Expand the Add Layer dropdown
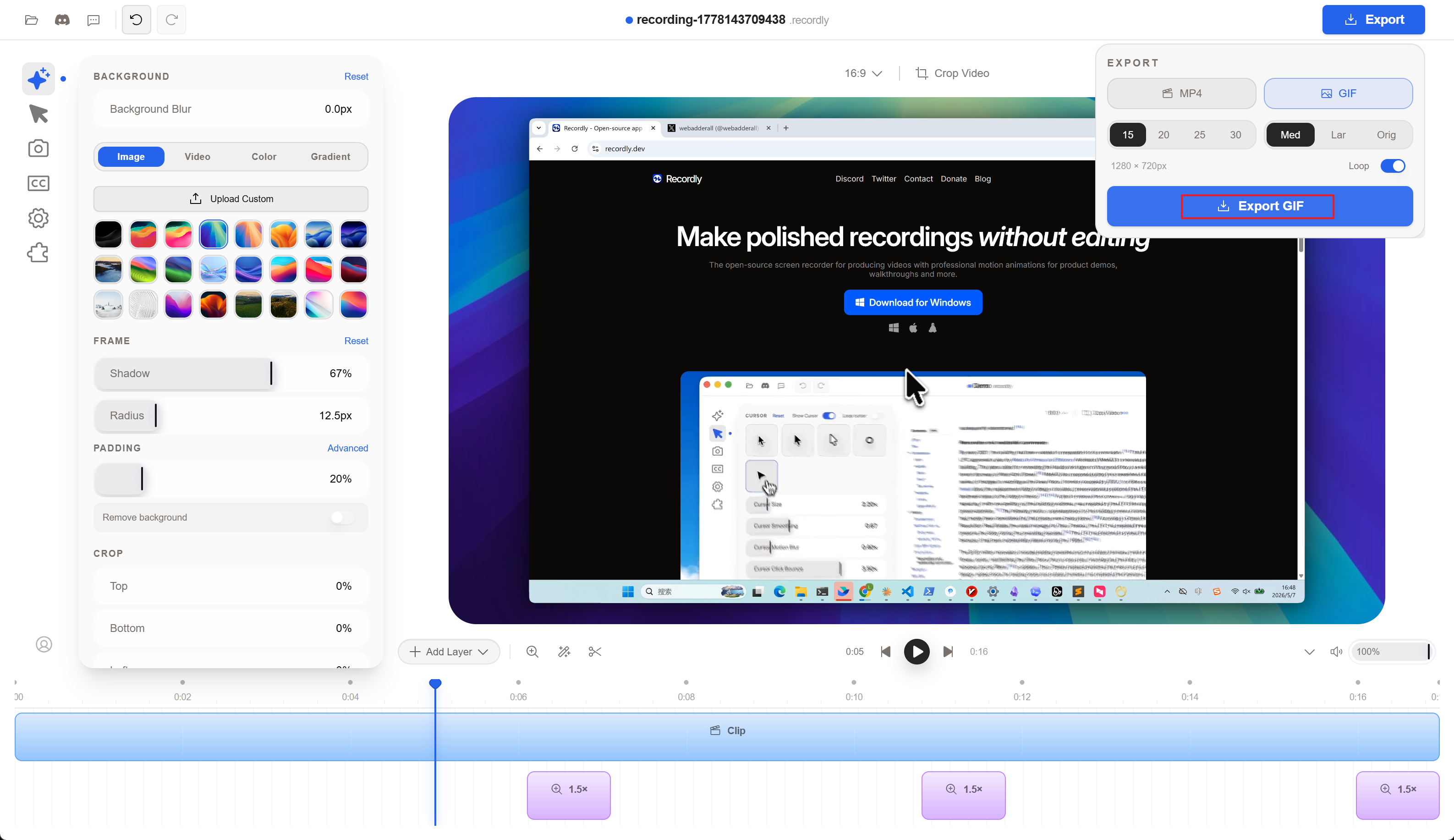The image size is (1454, 840). (449, 651)
